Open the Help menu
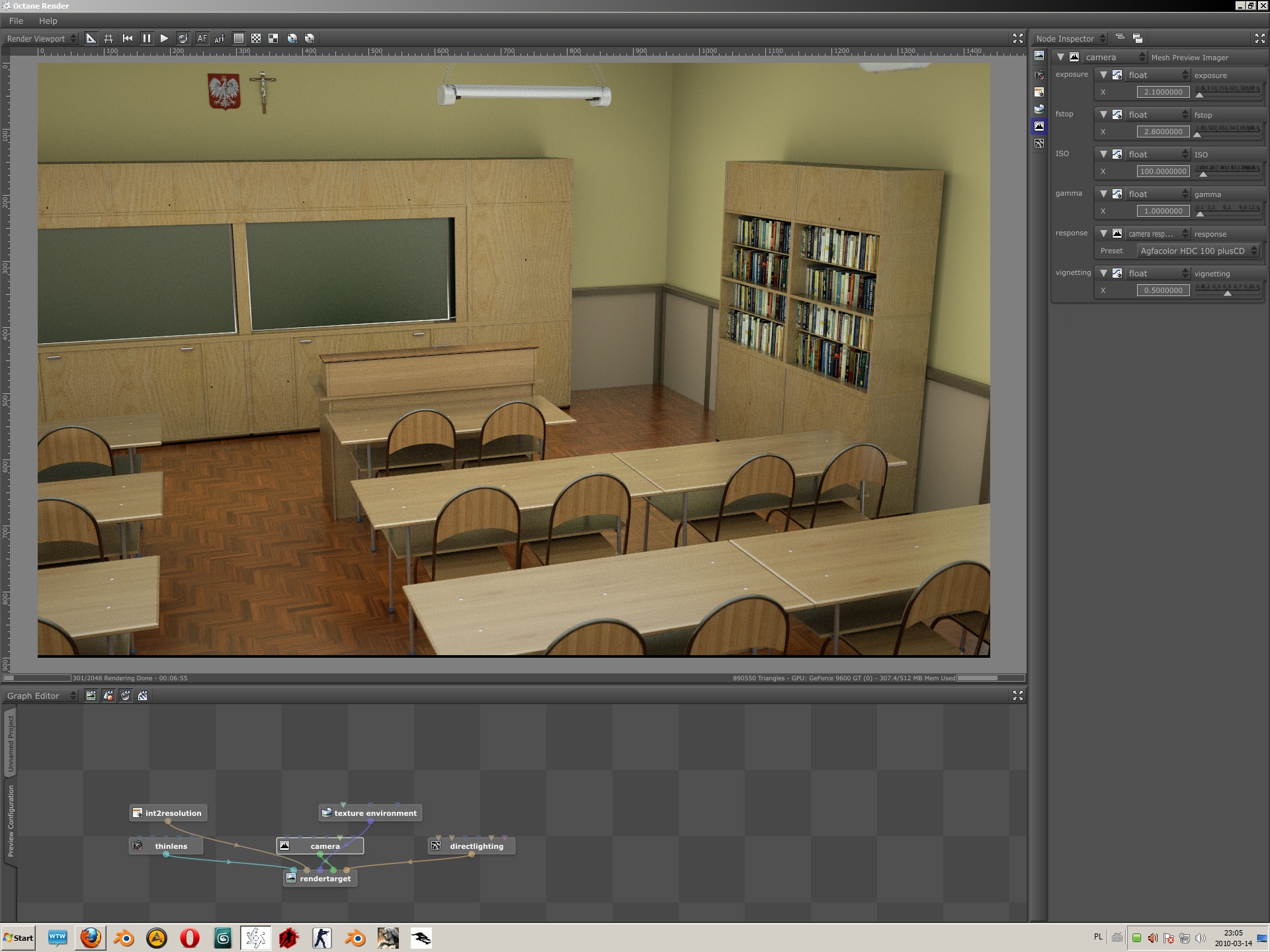 tap(48, 20)
